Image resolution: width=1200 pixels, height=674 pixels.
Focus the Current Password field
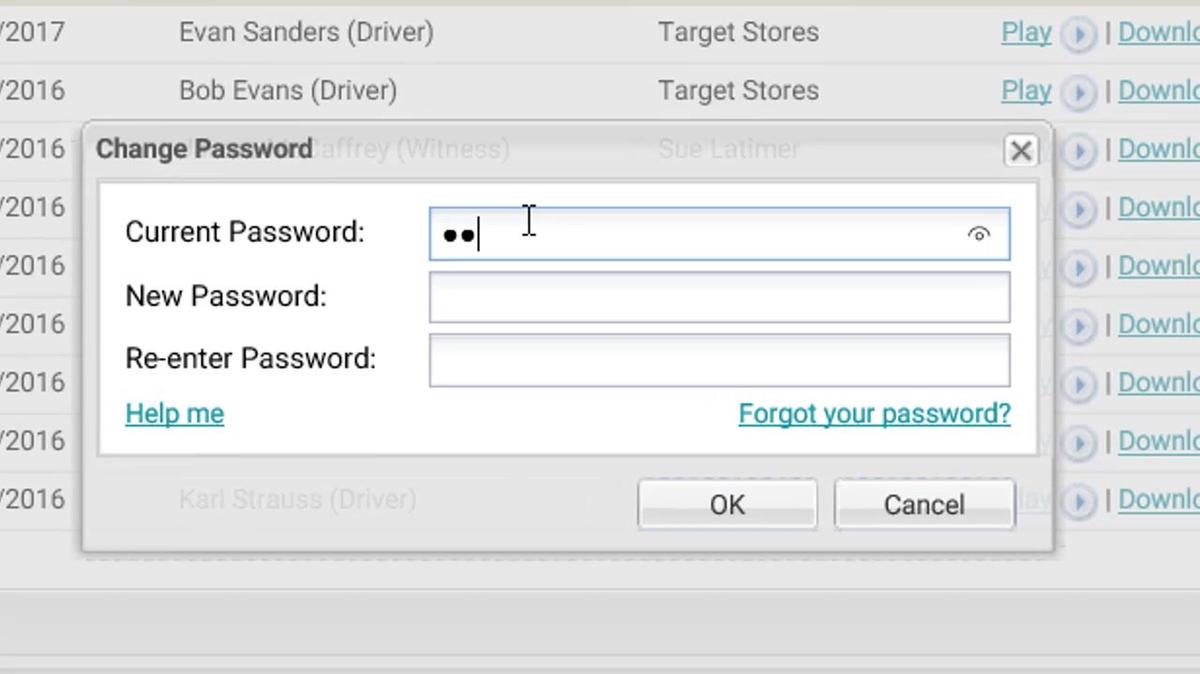[700, 234]
